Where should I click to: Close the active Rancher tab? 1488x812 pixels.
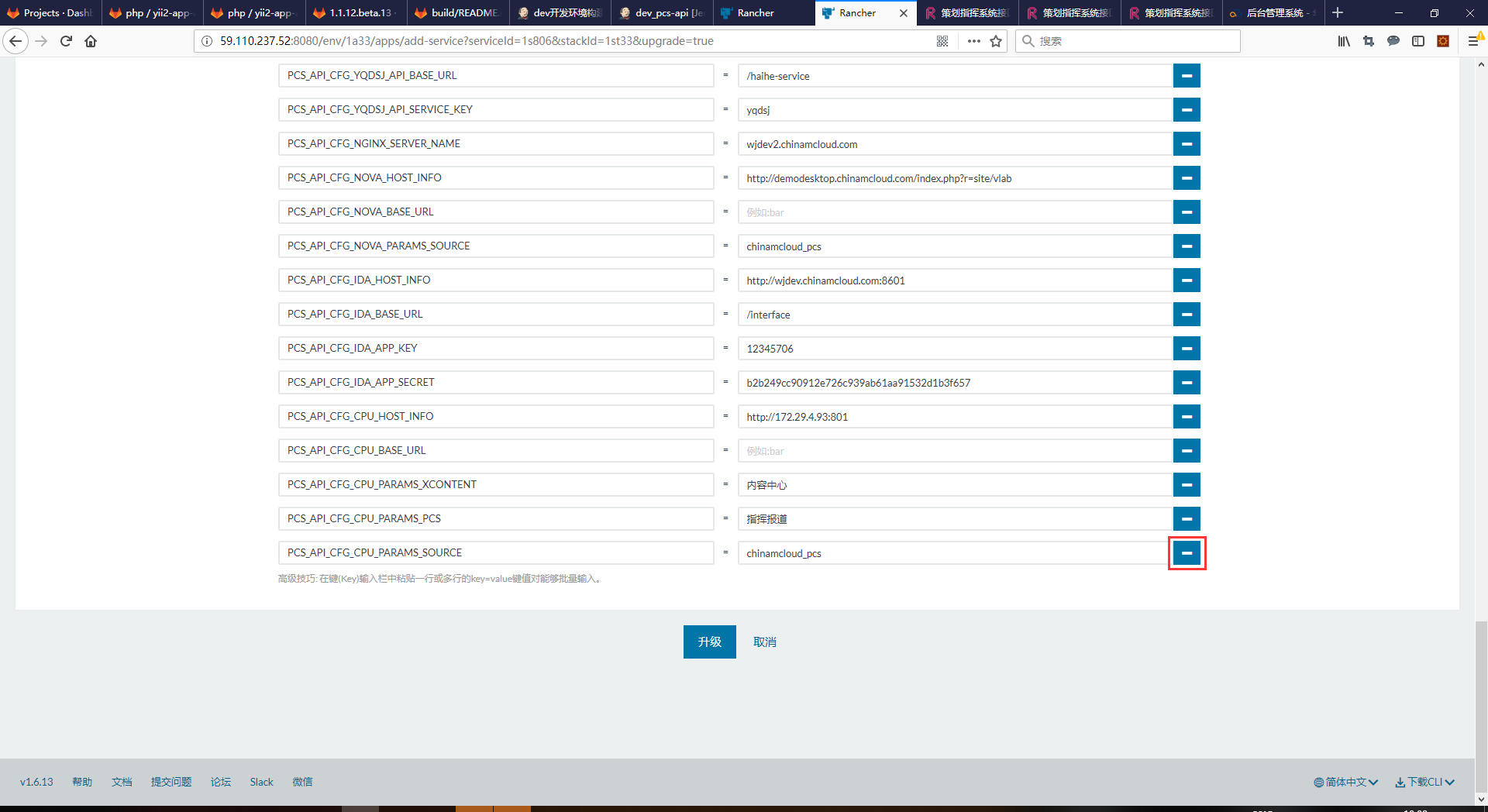click(x=904, y=13)
